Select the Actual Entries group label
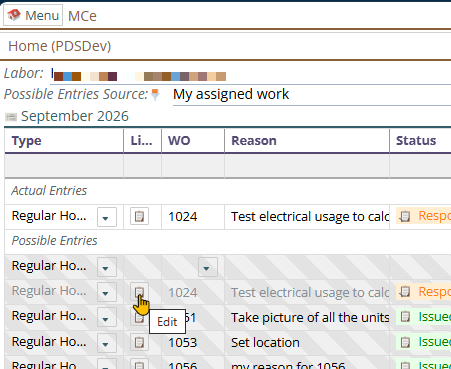This screenshot has height=369, width=451. click(49, 191)
